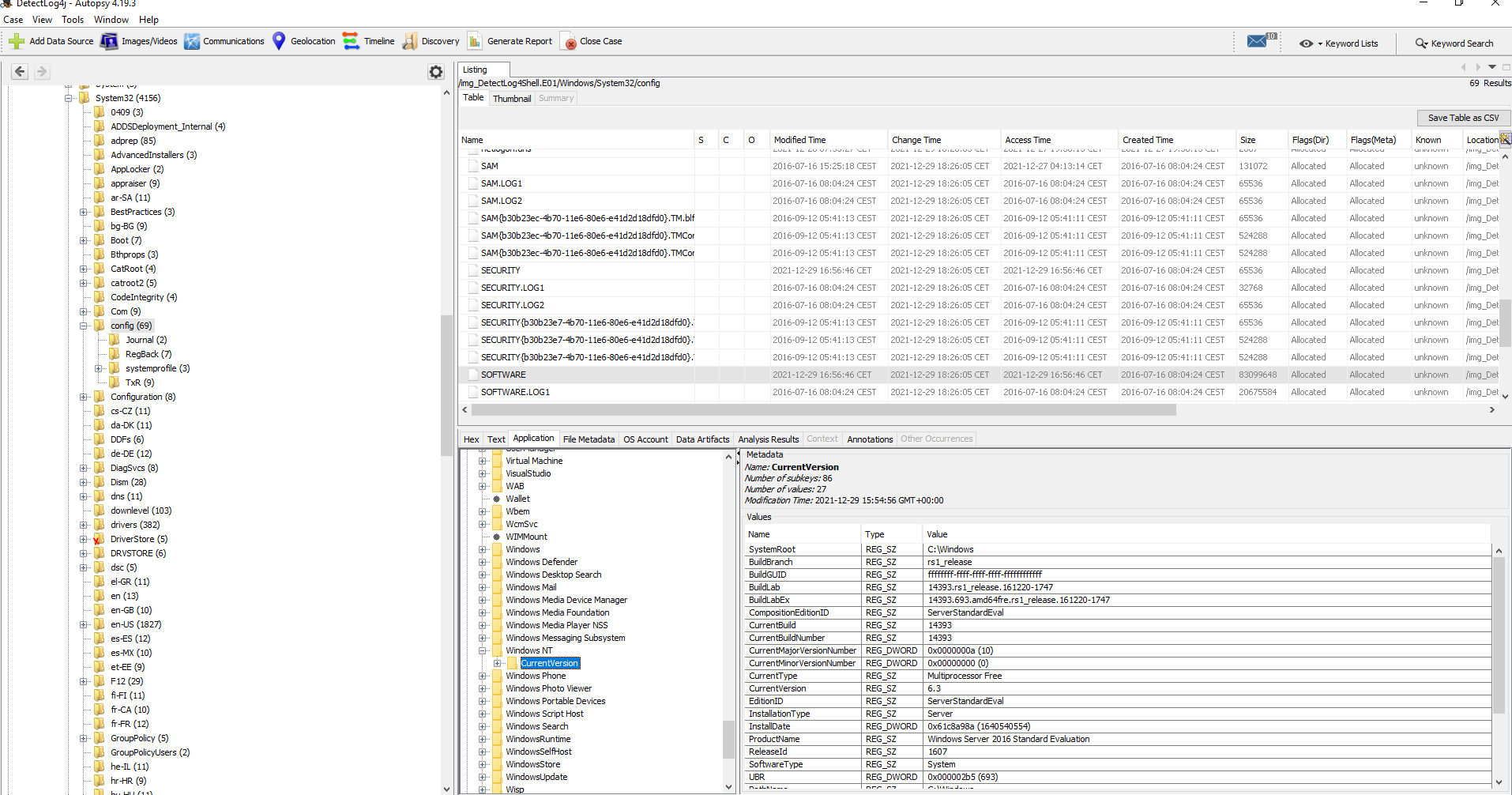Click the back navigation arrow
This screenshot has height=795, width=1512.
[20, 72]
